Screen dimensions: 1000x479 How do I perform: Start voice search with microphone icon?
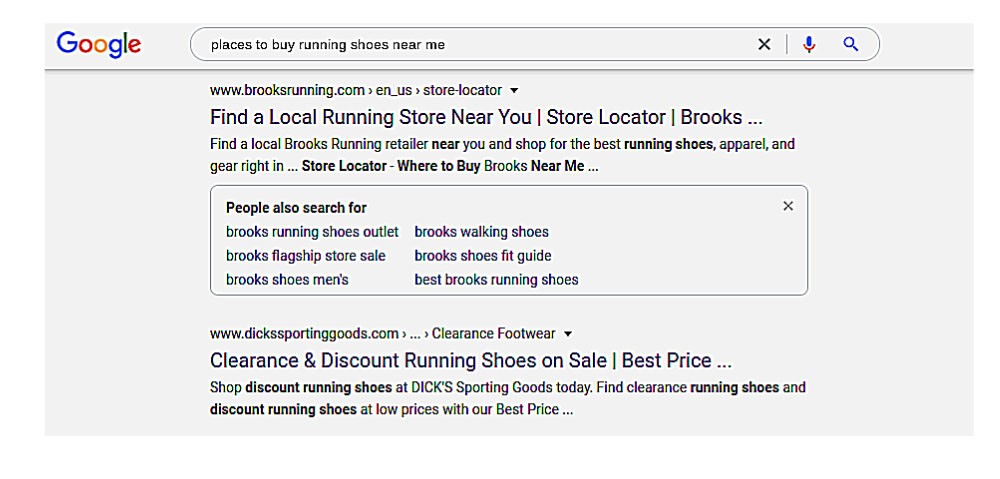(809, 44)
